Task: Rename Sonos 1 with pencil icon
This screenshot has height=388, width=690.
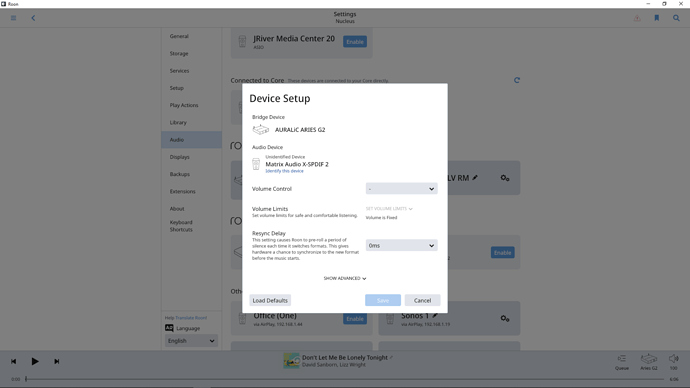Action: point(435,315)
